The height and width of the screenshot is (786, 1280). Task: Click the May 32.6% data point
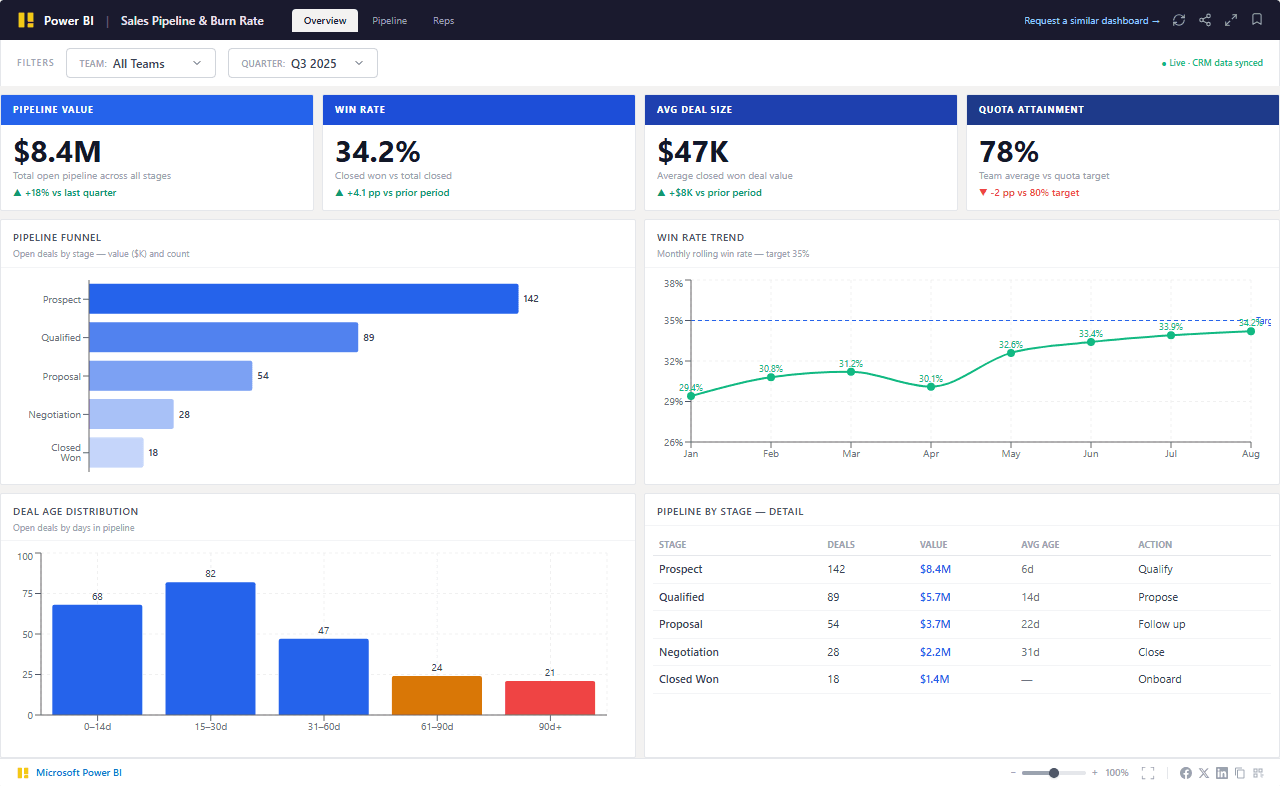[x=1011, y=353]
